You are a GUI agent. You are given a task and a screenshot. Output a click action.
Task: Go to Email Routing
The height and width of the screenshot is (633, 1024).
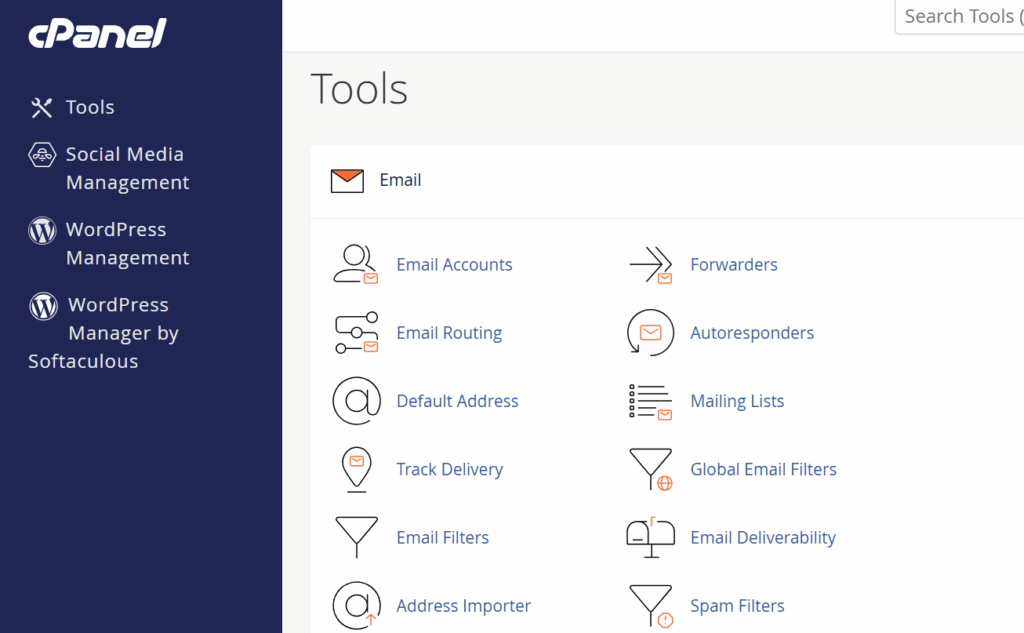[449, 333]
